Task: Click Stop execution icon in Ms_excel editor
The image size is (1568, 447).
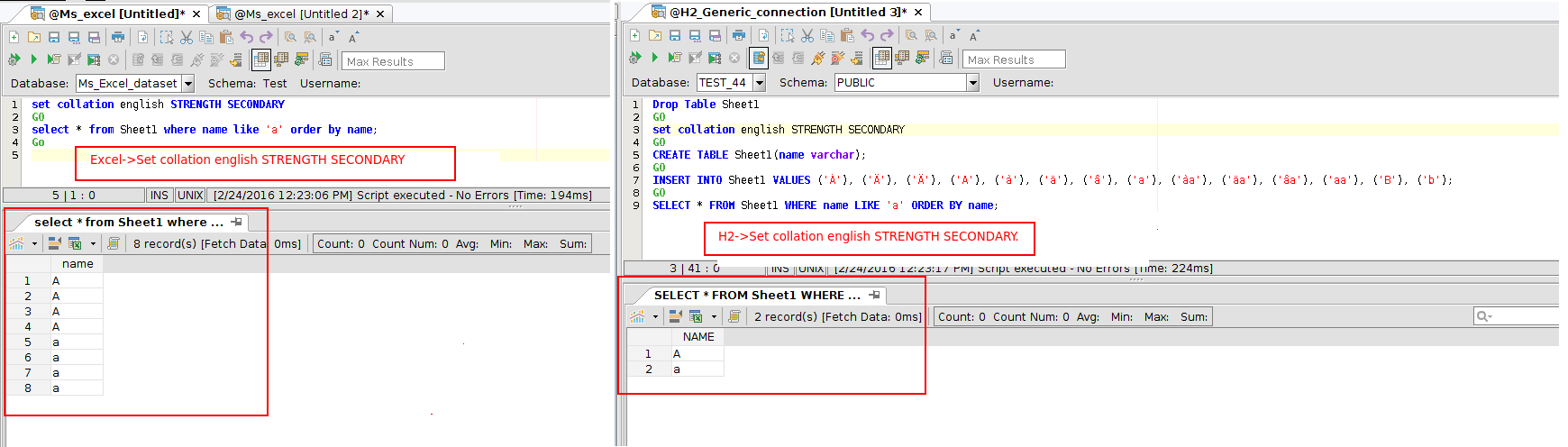Action: [x=114, y=59]
